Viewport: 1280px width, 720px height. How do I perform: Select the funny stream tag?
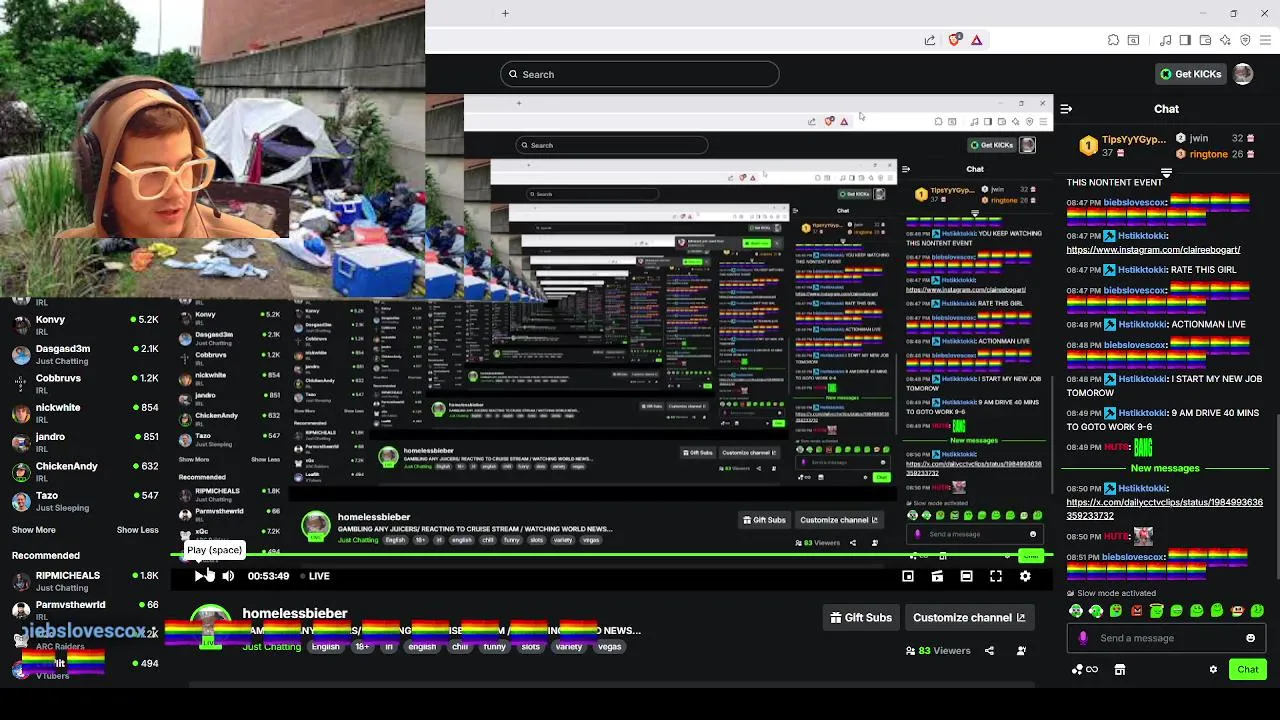(494, 647)
